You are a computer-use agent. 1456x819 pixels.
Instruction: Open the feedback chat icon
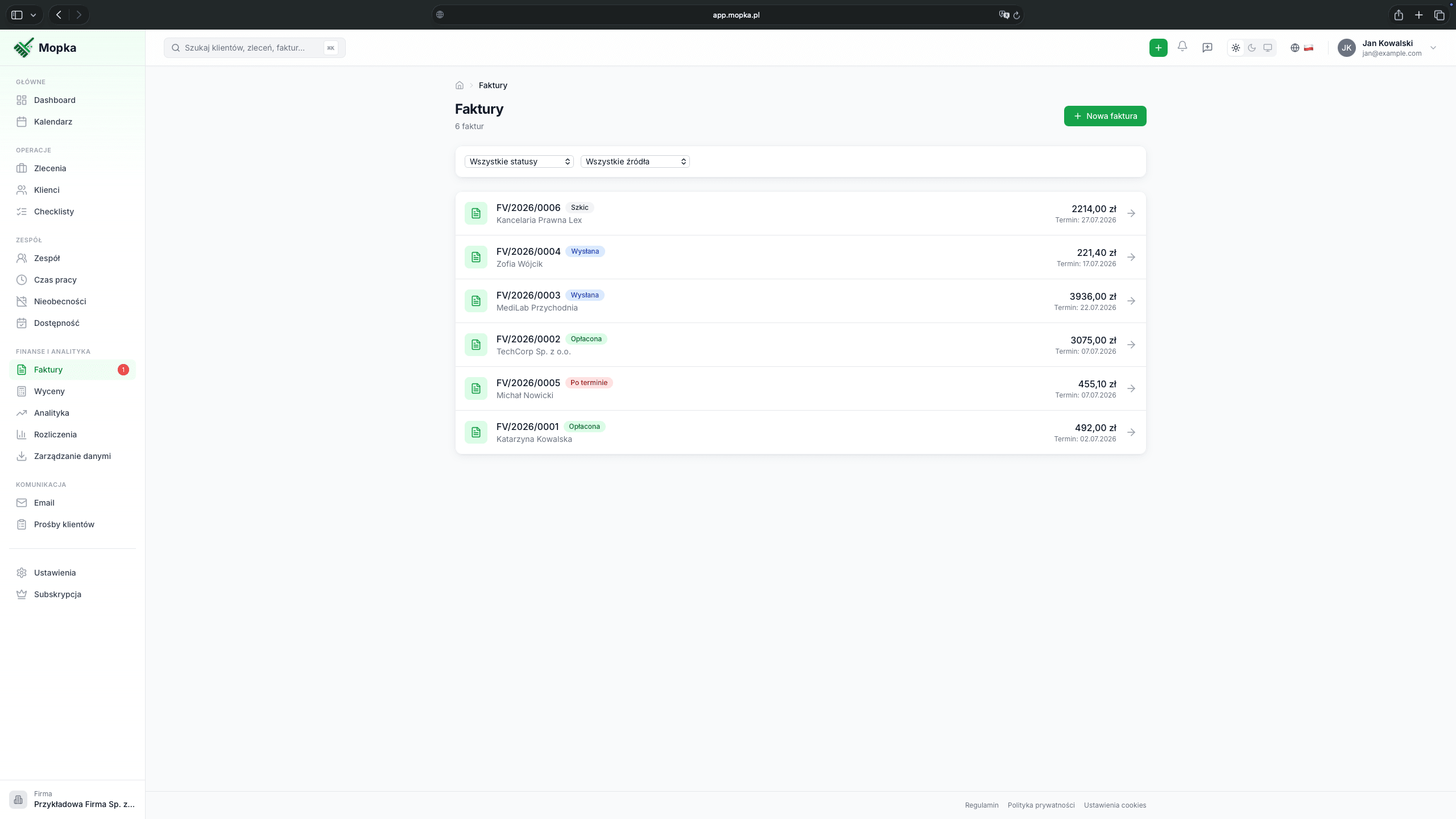[1207, 48]
